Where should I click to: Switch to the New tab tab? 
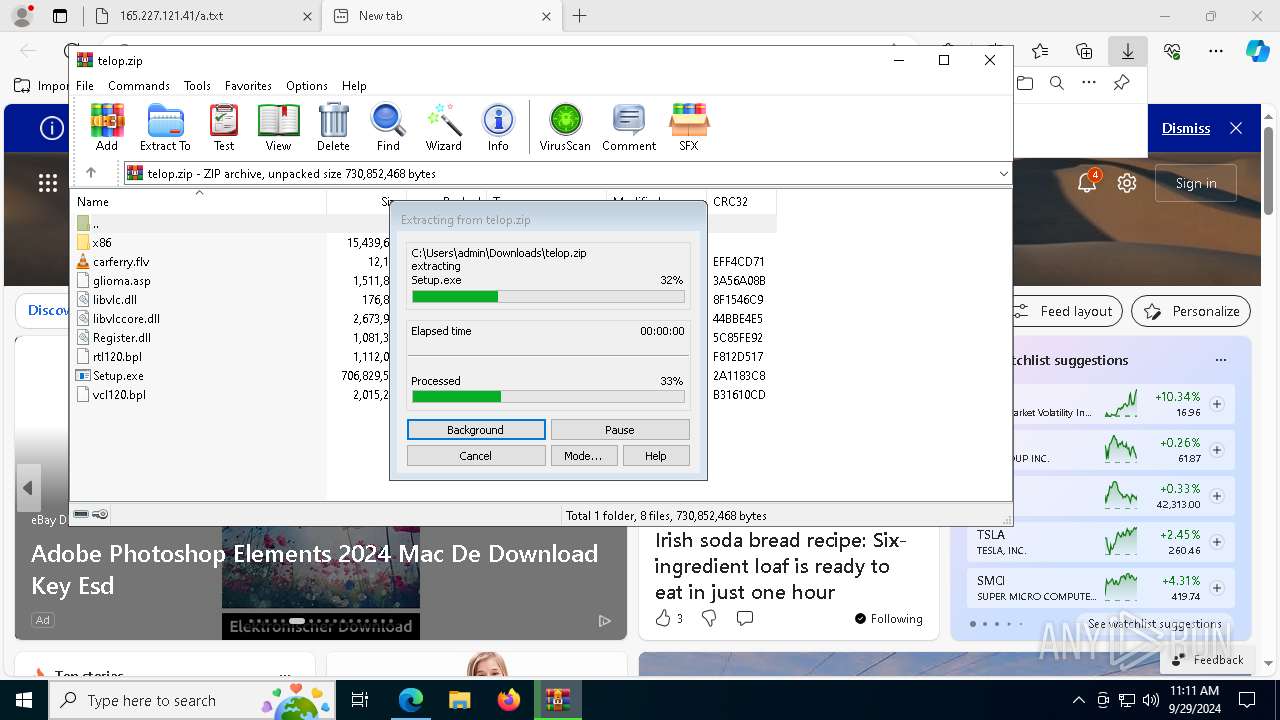coord(443,16)
